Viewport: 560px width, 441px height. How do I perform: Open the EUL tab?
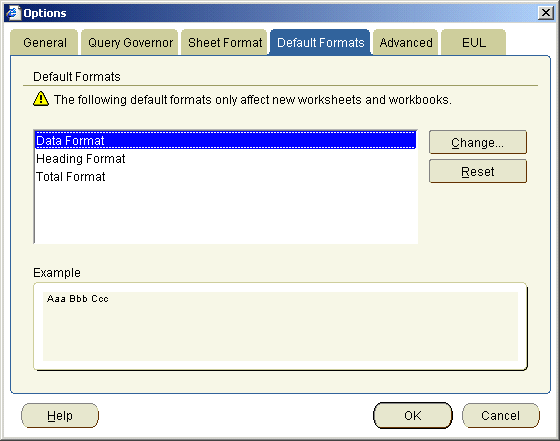coord(474,42)
